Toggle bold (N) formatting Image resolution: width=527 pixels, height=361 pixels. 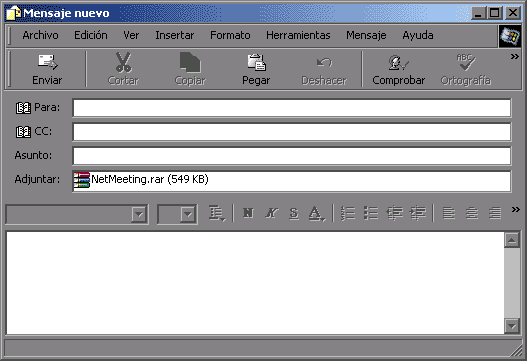click(x=248, y=213)
